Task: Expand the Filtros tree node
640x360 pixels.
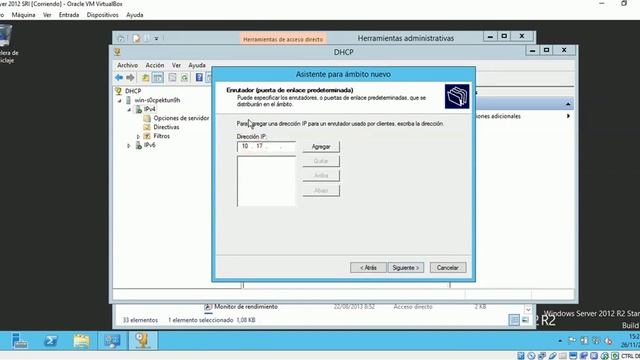Action: [x=138, y=136]
